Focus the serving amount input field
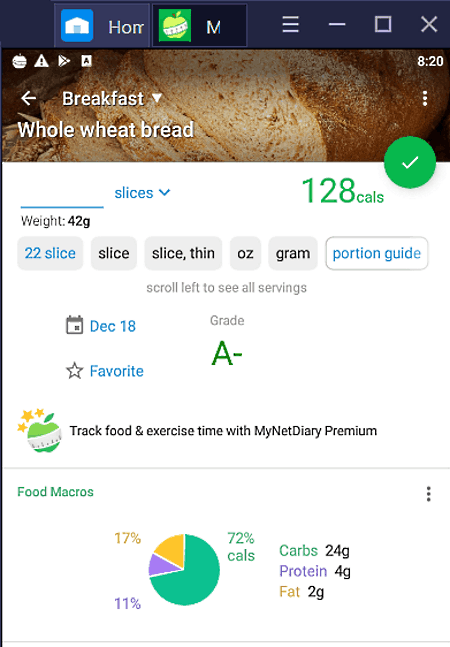The width and height of the screenshot is (450, 647). (x=62, y=194)
